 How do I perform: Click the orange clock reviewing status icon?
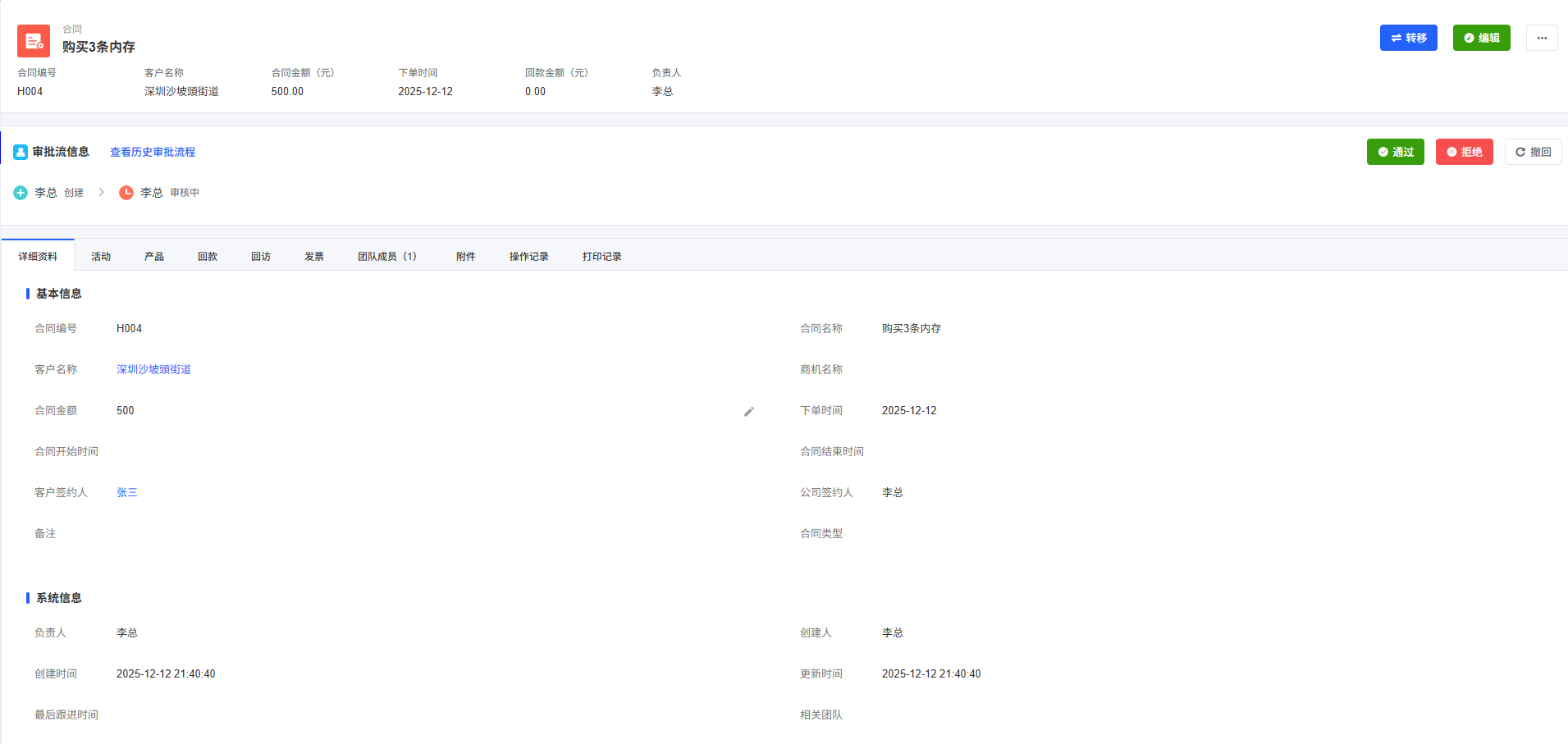point(126,193)
